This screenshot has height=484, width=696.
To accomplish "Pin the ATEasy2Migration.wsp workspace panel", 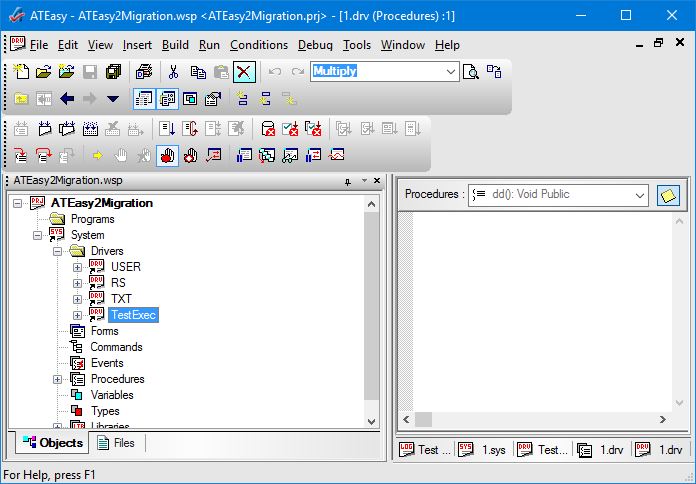I will click(348, 181).
